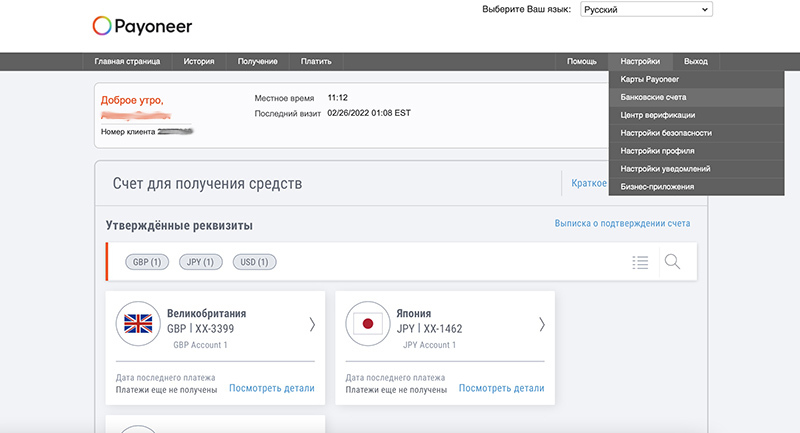Open the Помощь menu
800x433 pixels.
pos(582,61)
